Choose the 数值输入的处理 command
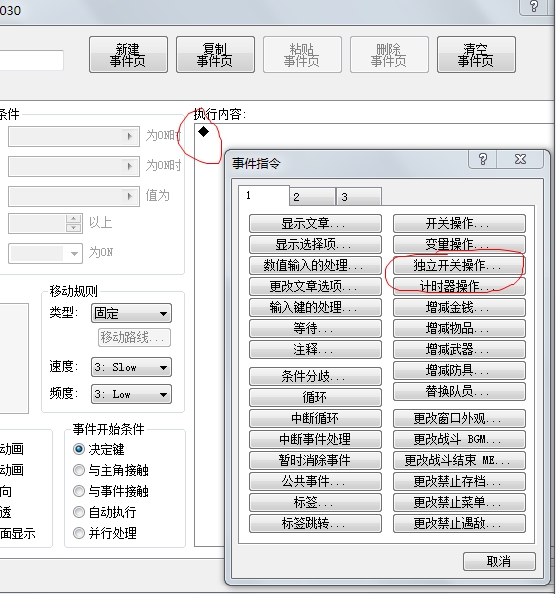 pos(315,265)
